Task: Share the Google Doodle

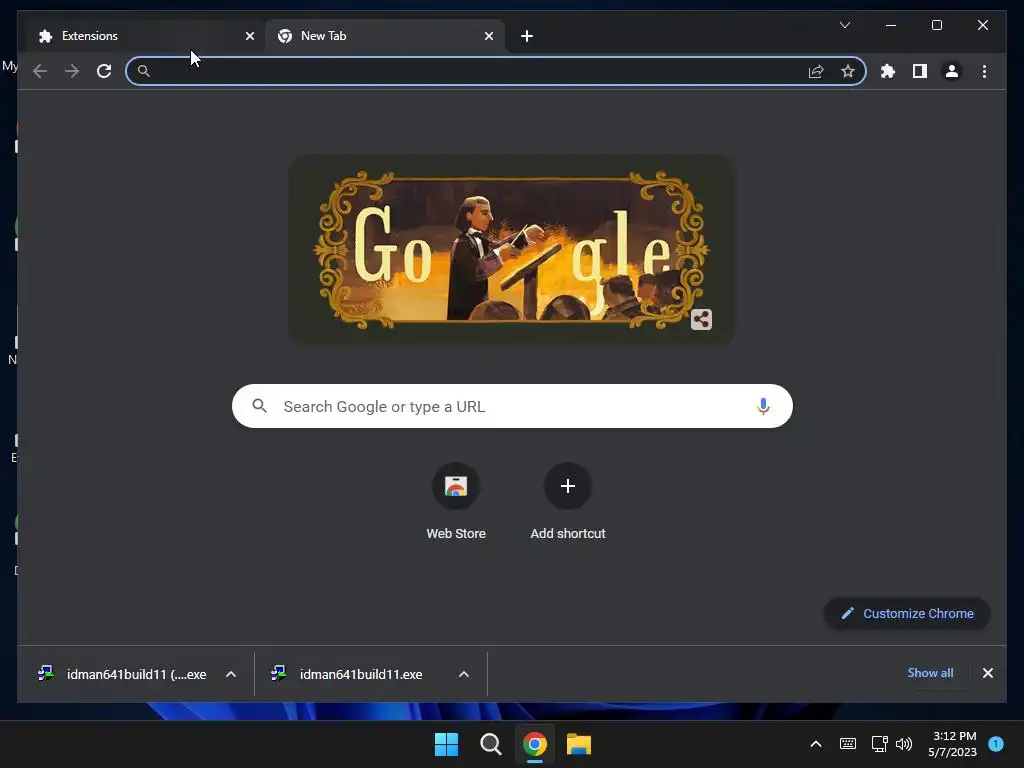Action: click(701, 319)
